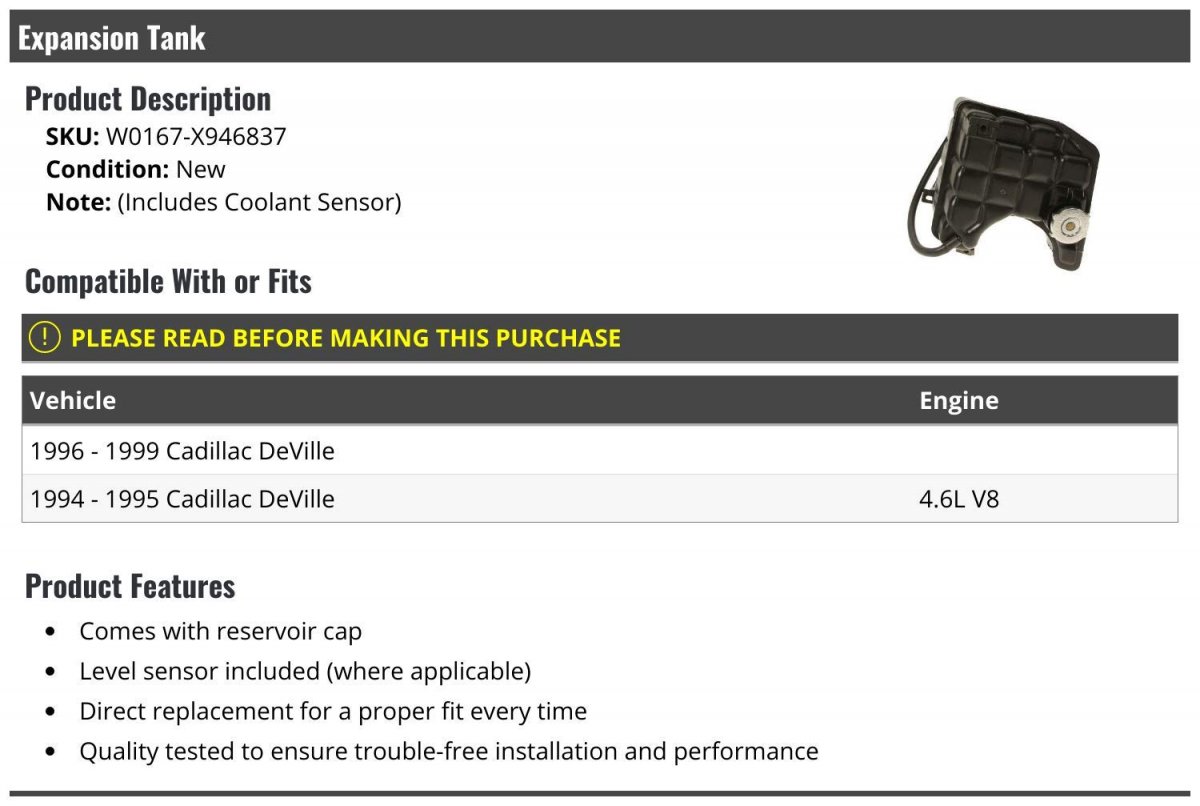This screenshot has width=1200, height=806.
Task: Click the Comes with reservoir cap bullet
Action: (x=221, y=632)
